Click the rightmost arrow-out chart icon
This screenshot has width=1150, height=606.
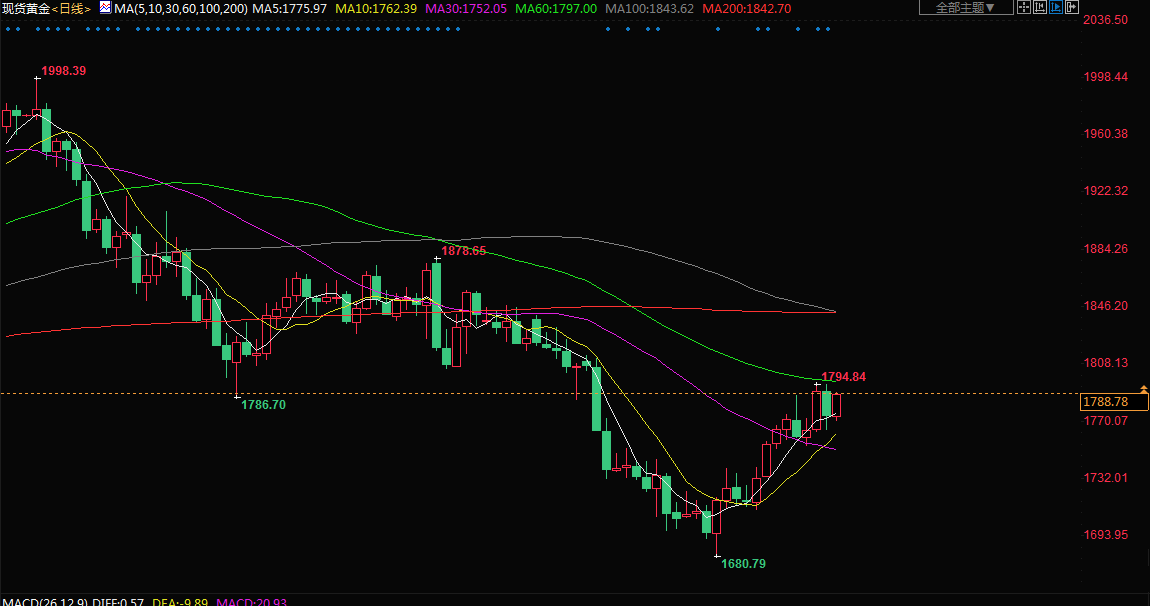point(1072,8)
